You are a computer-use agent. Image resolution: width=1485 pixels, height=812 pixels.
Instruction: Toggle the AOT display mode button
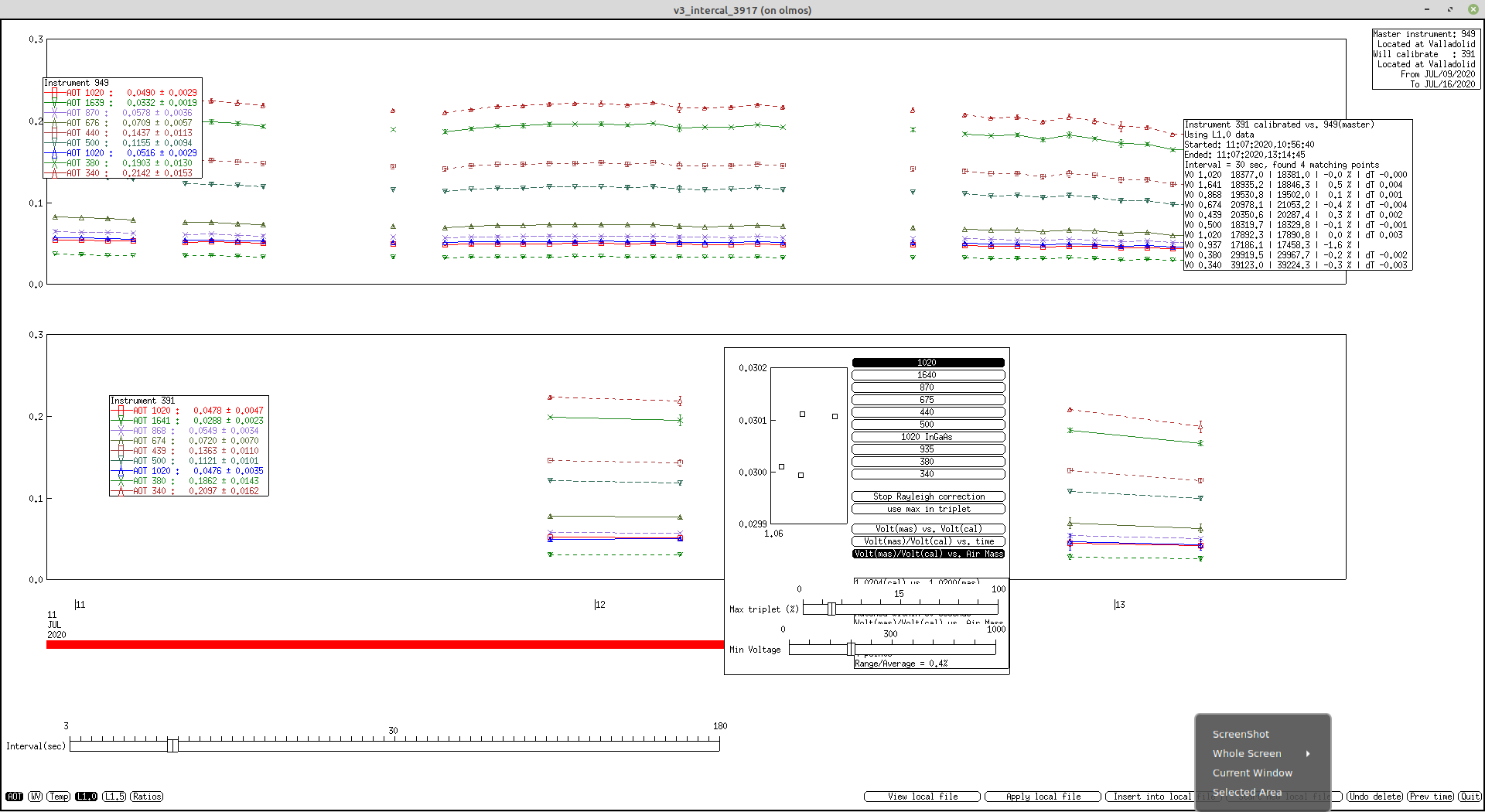coord(14,797)
